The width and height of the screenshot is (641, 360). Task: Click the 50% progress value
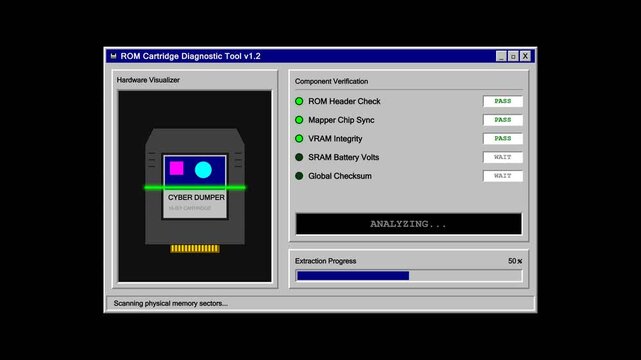pyautogui.click(x=515, y=261)
